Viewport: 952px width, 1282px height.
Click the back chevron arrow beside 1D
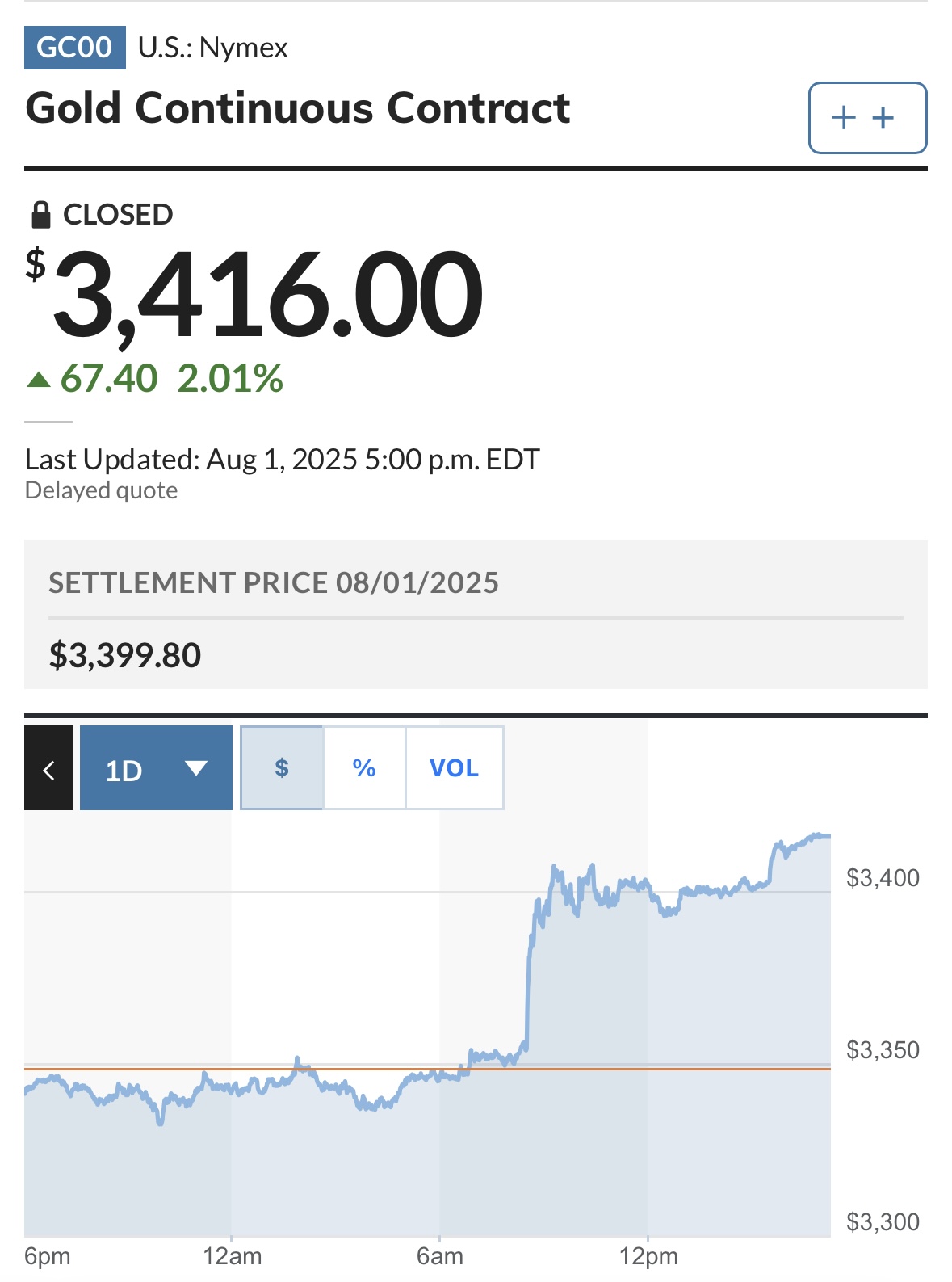pyautogui.click(x=48, y=768)
